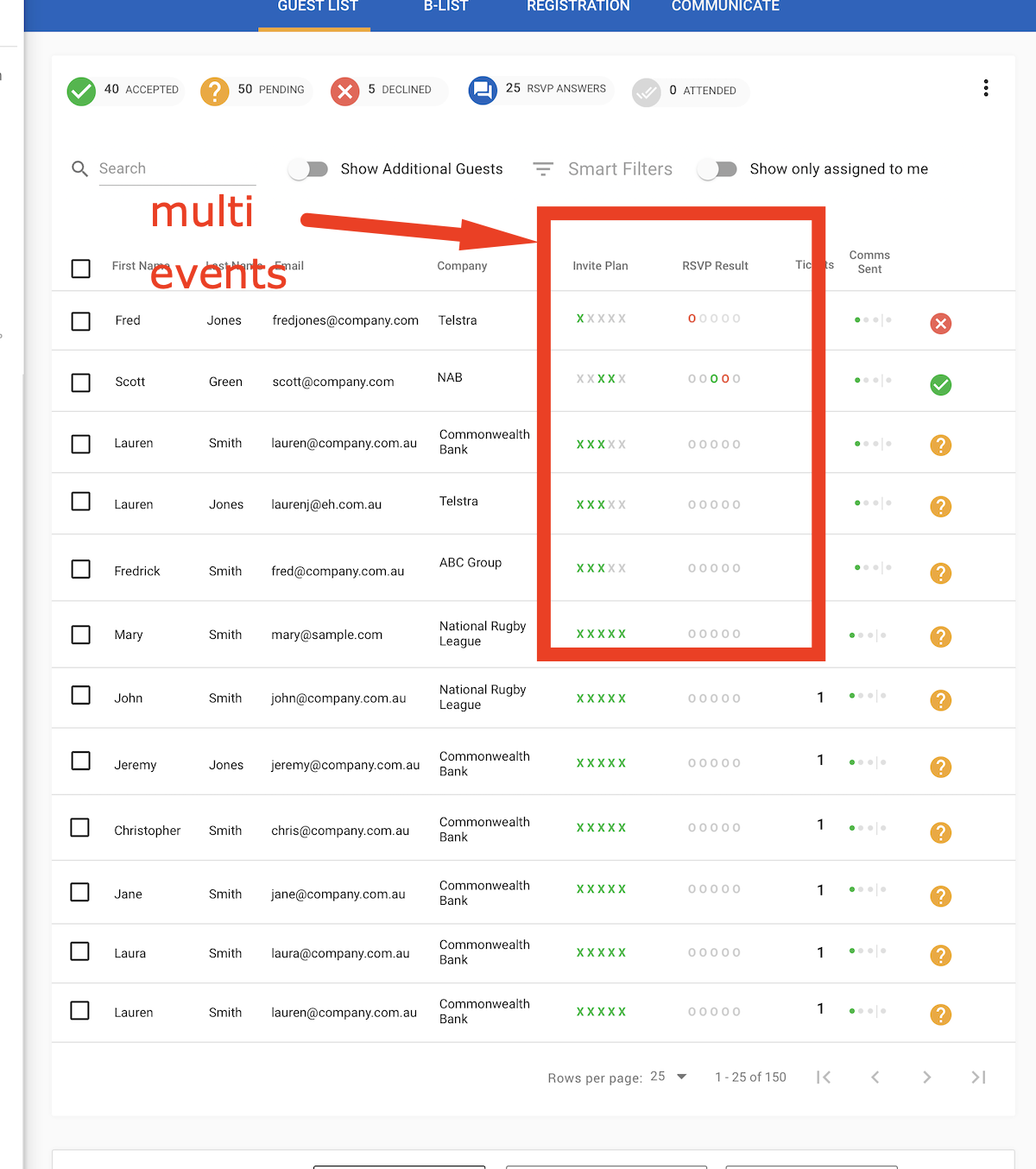The height and width of the screenshot is (1169, 1036).
Task: Click the orange Pending question icon
Action: click(x=215, y=91)
